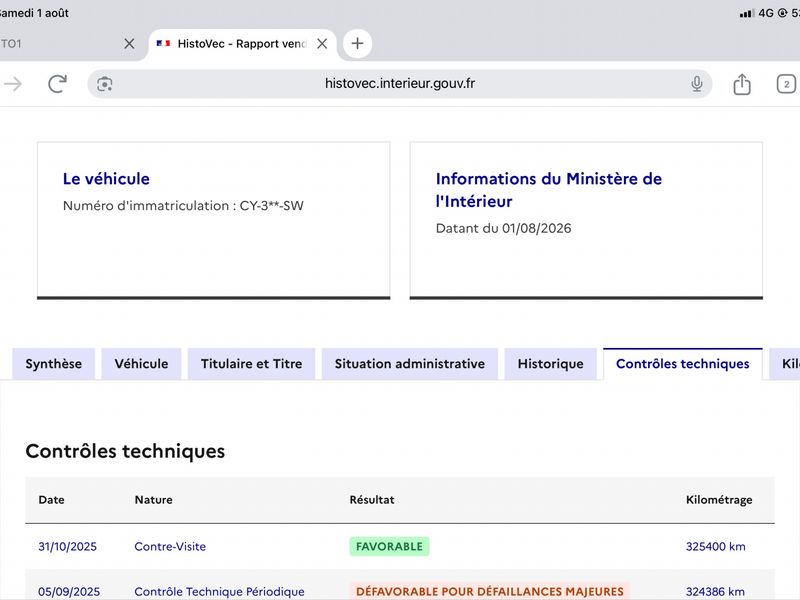Click the Kilométrage column header
Image resolution: width=800 pixels, height=600 pixels.
point(719,500)
